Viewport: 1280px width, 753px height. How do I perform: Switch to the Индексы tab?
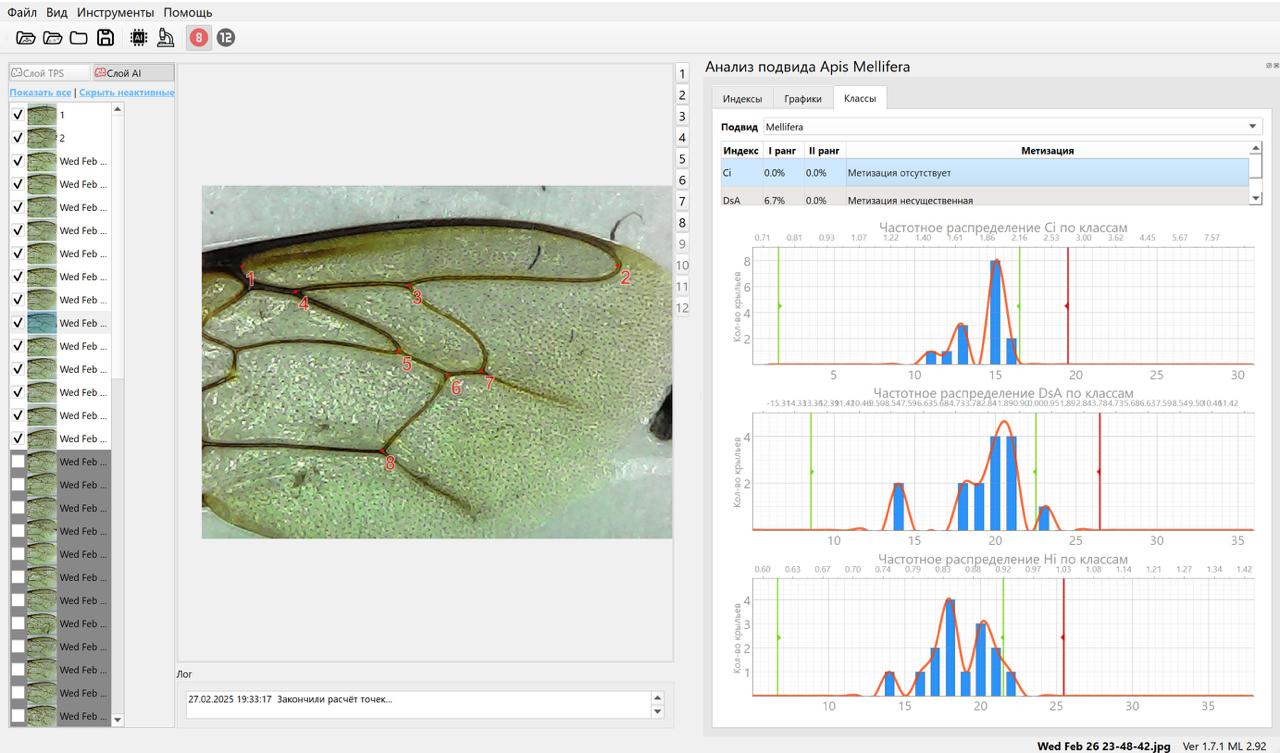tap(742, 99)
